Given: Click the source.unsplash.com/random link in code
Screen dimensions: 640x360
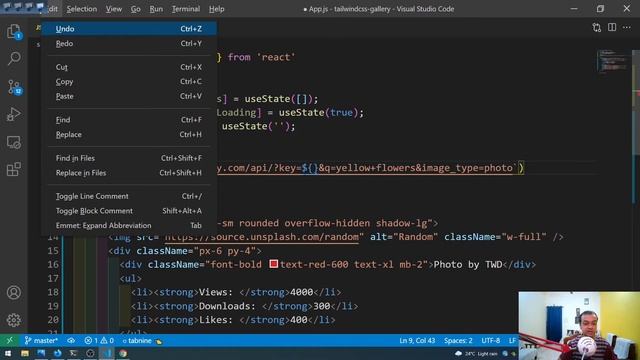Looking at the screenshot, I should 262,237.
